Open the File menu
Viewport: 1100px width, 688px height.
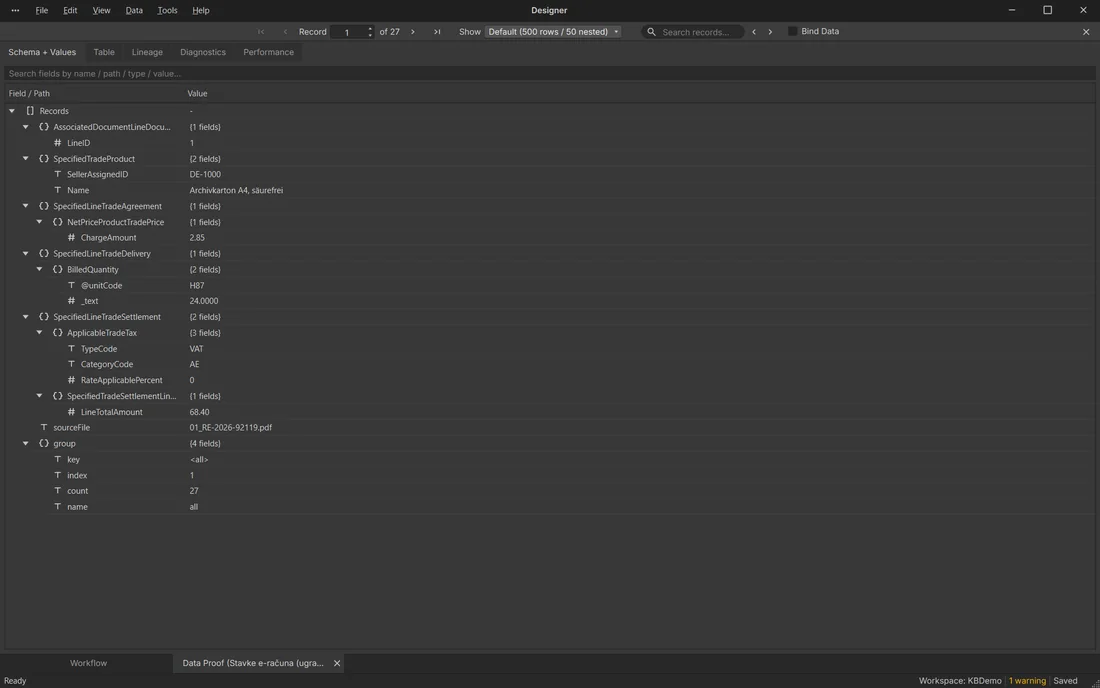41,11
